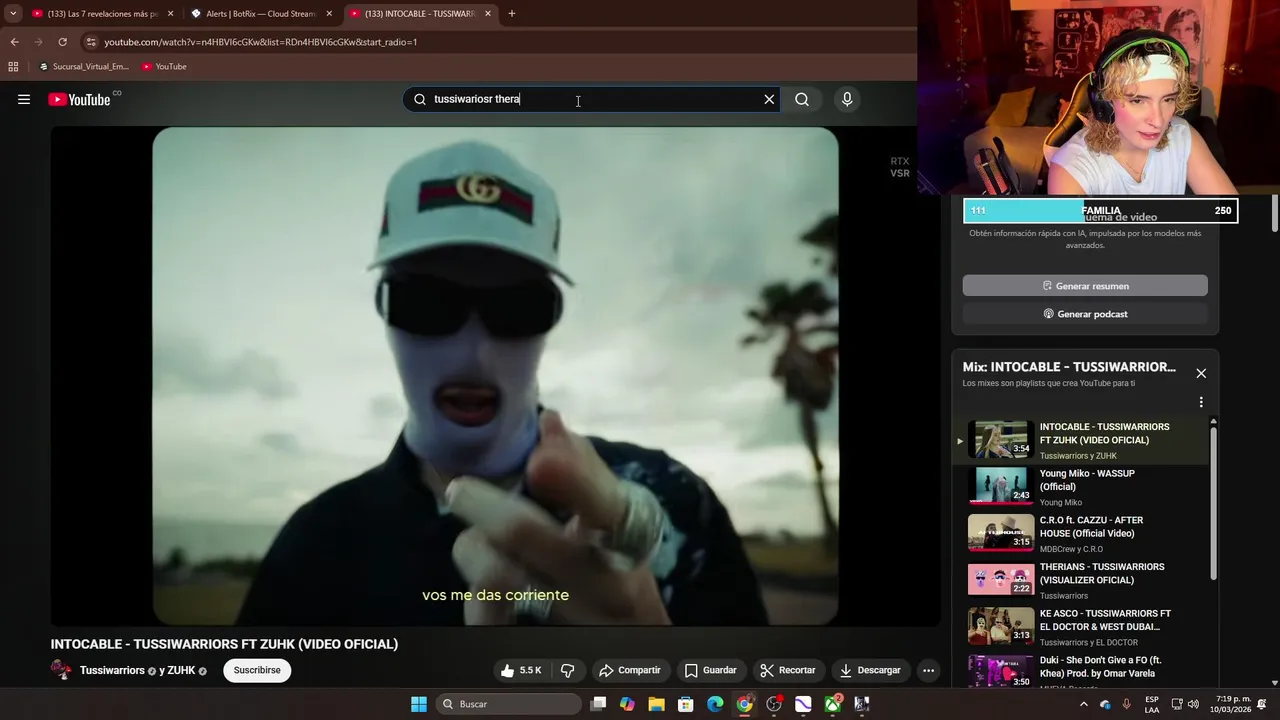Image resolution: width=1280 pixels, height=720 pixels.
Task: Focus the YouTube search input field
Action: 590,99
